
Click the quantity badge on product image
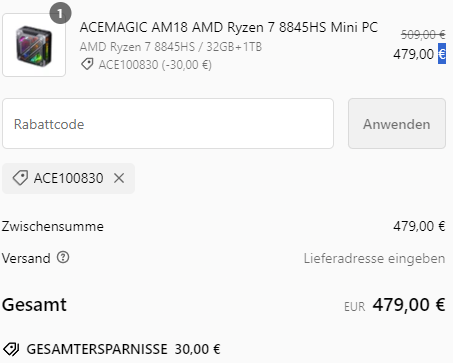point(60,13)
